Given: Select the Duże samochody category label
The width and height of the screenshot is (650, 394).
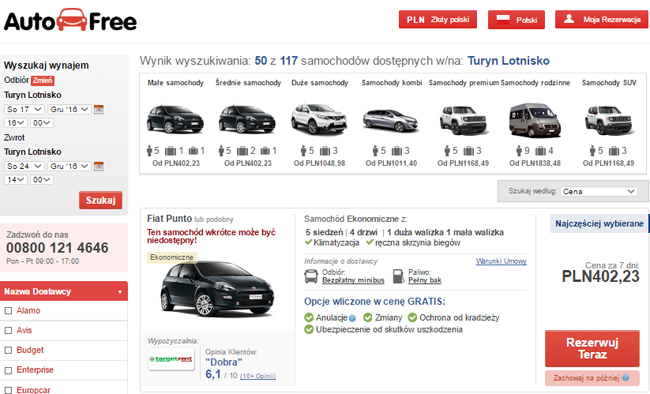Looking at the screenshot, I should [x=320, y=83].
